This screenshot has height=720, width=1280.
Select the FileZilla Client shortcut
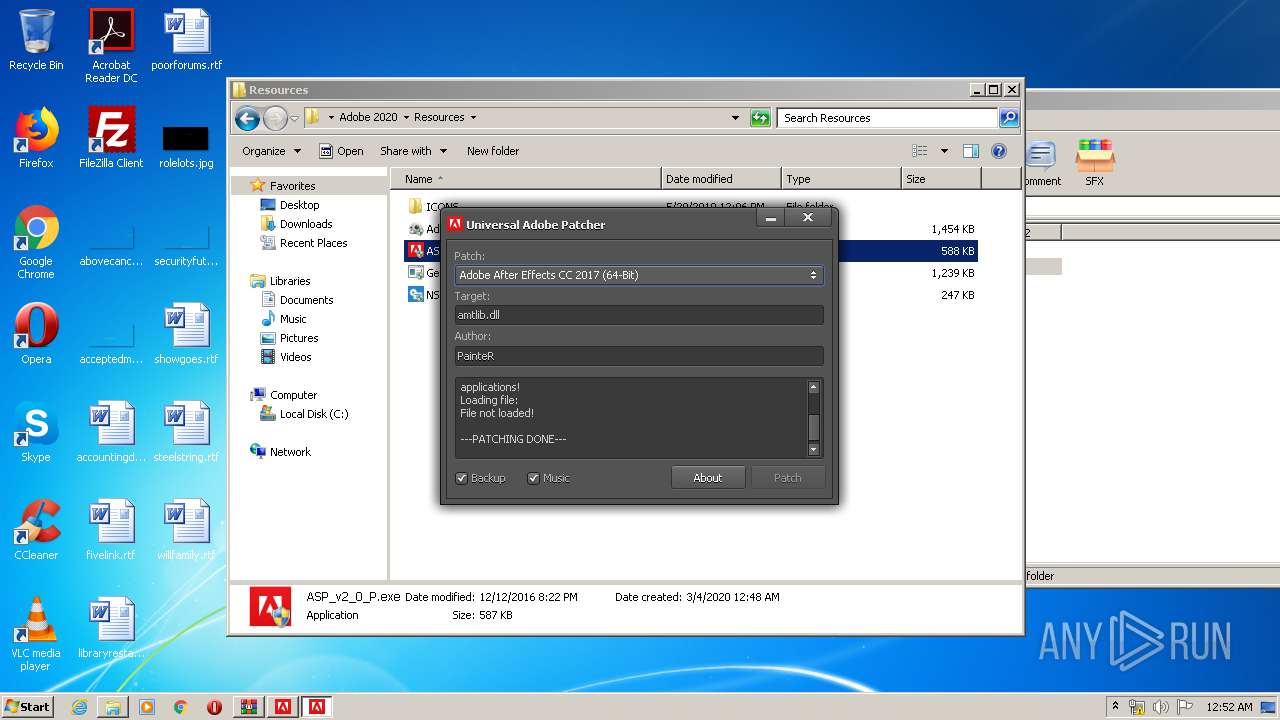(x=111, y=138)
